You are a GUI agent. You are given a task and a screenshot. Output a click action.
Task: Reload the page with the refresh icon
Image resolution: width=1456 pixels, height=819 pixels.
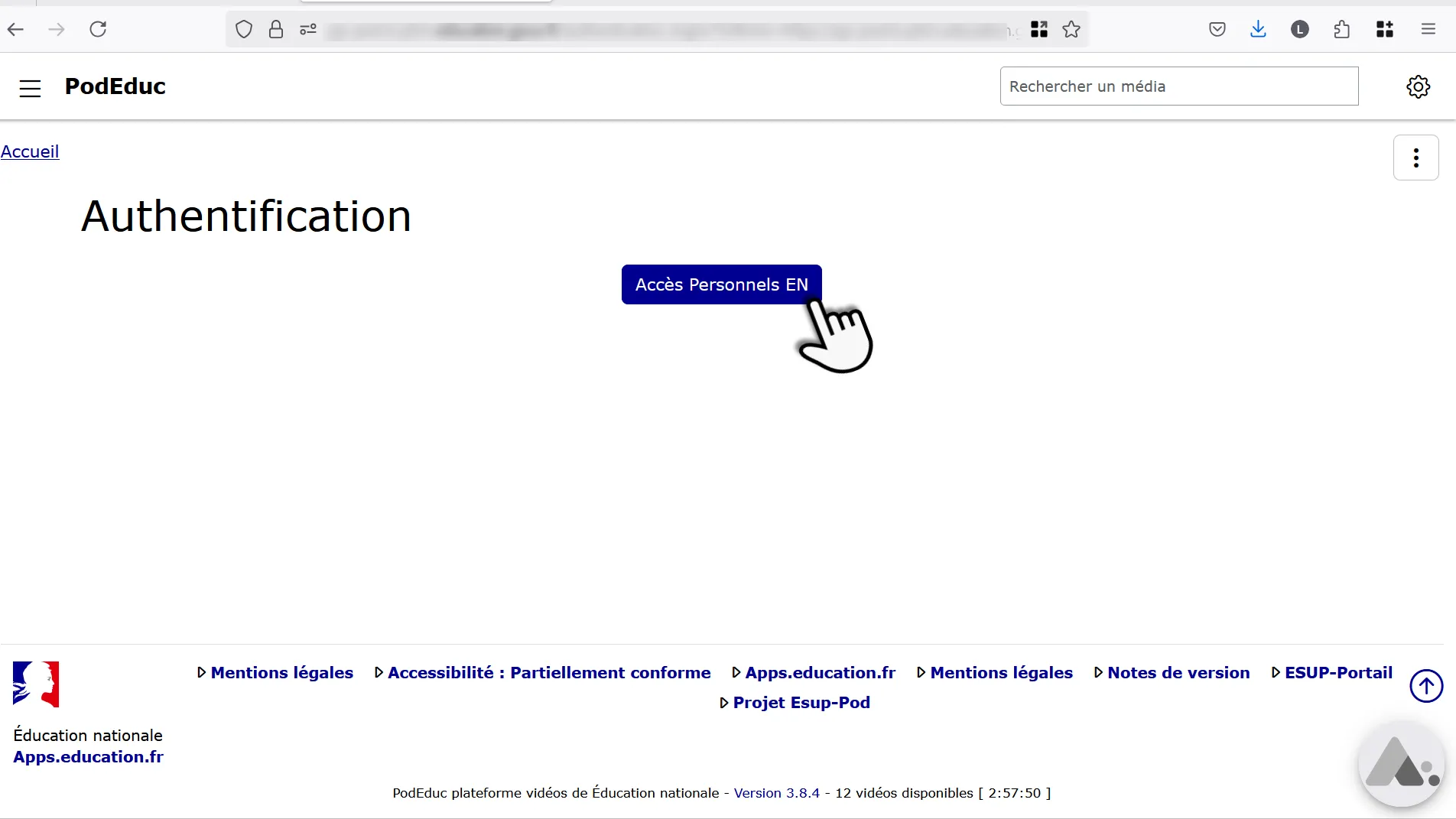click(x=98, y=29)
